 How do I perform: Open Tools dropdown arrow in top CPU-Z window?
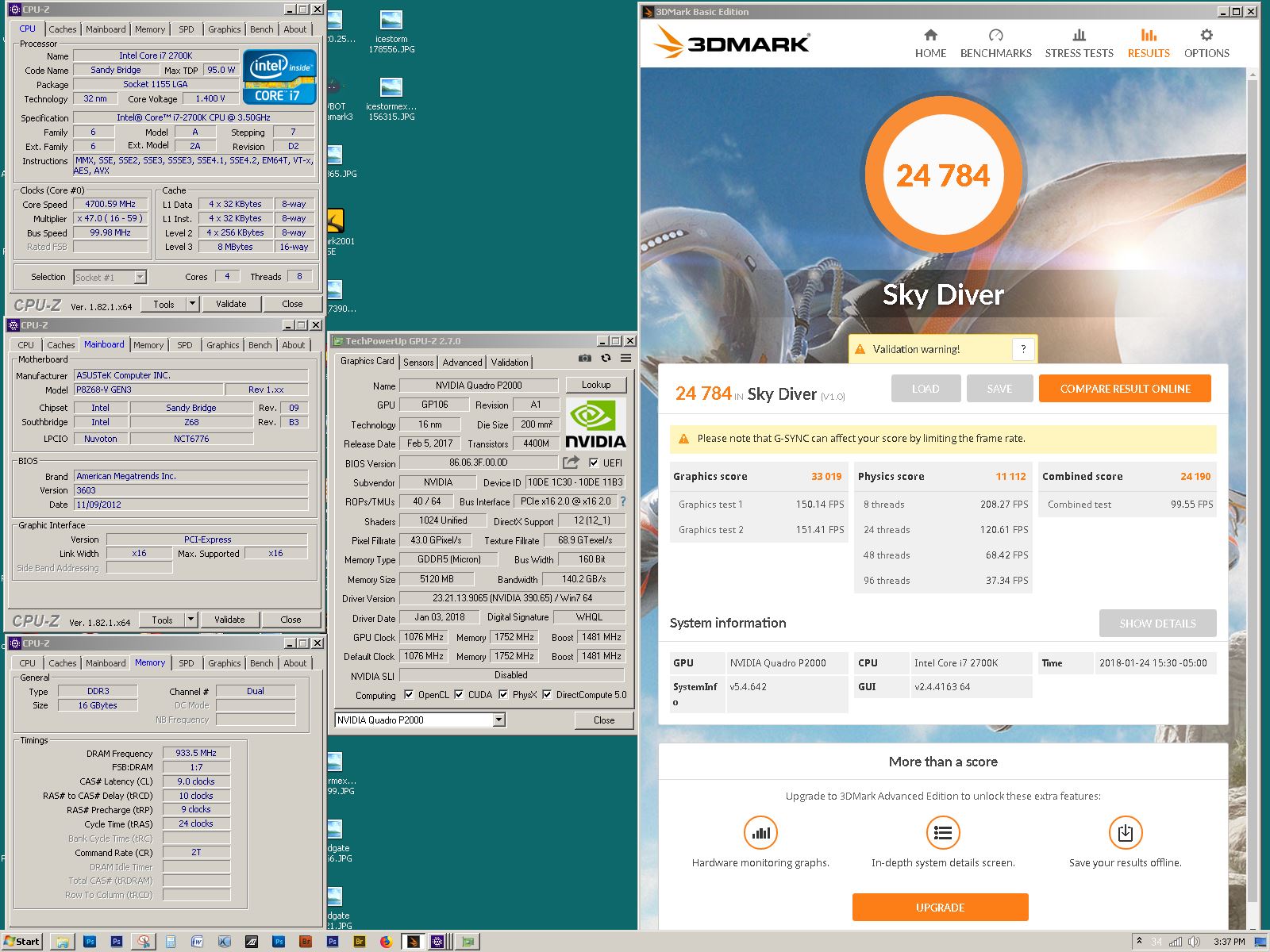coord(191,304)
